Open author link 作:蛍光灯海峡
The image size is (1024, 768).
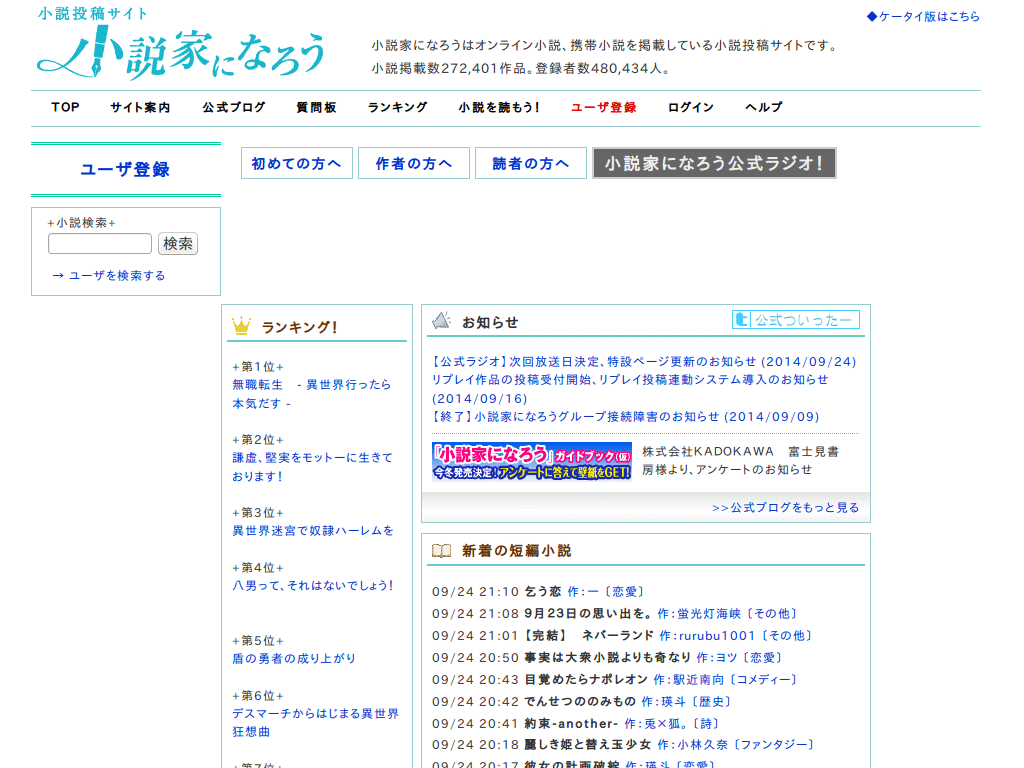[x=699, y=614]
